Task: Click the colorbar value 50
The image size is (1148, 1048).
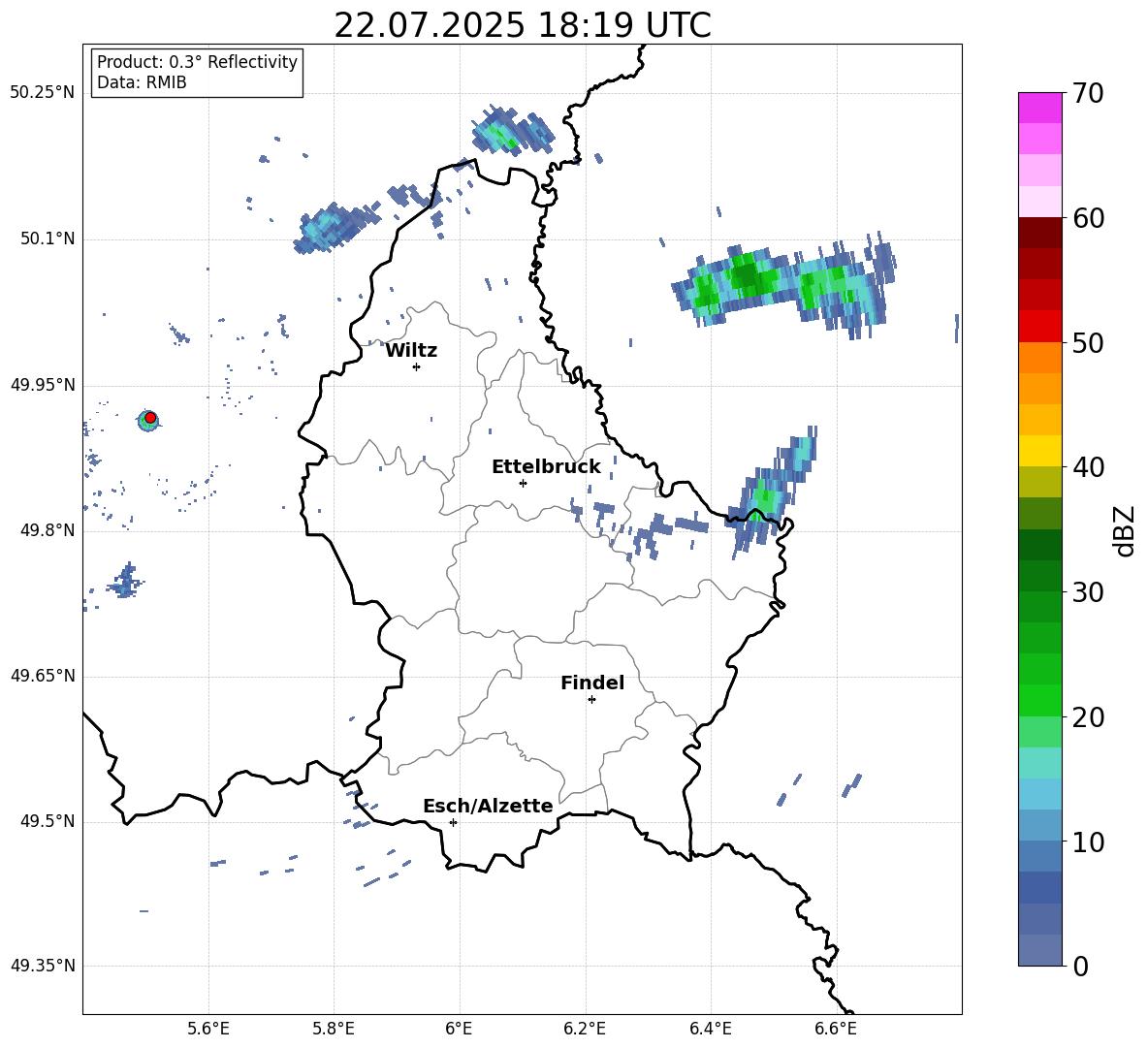Action: 1088,342
